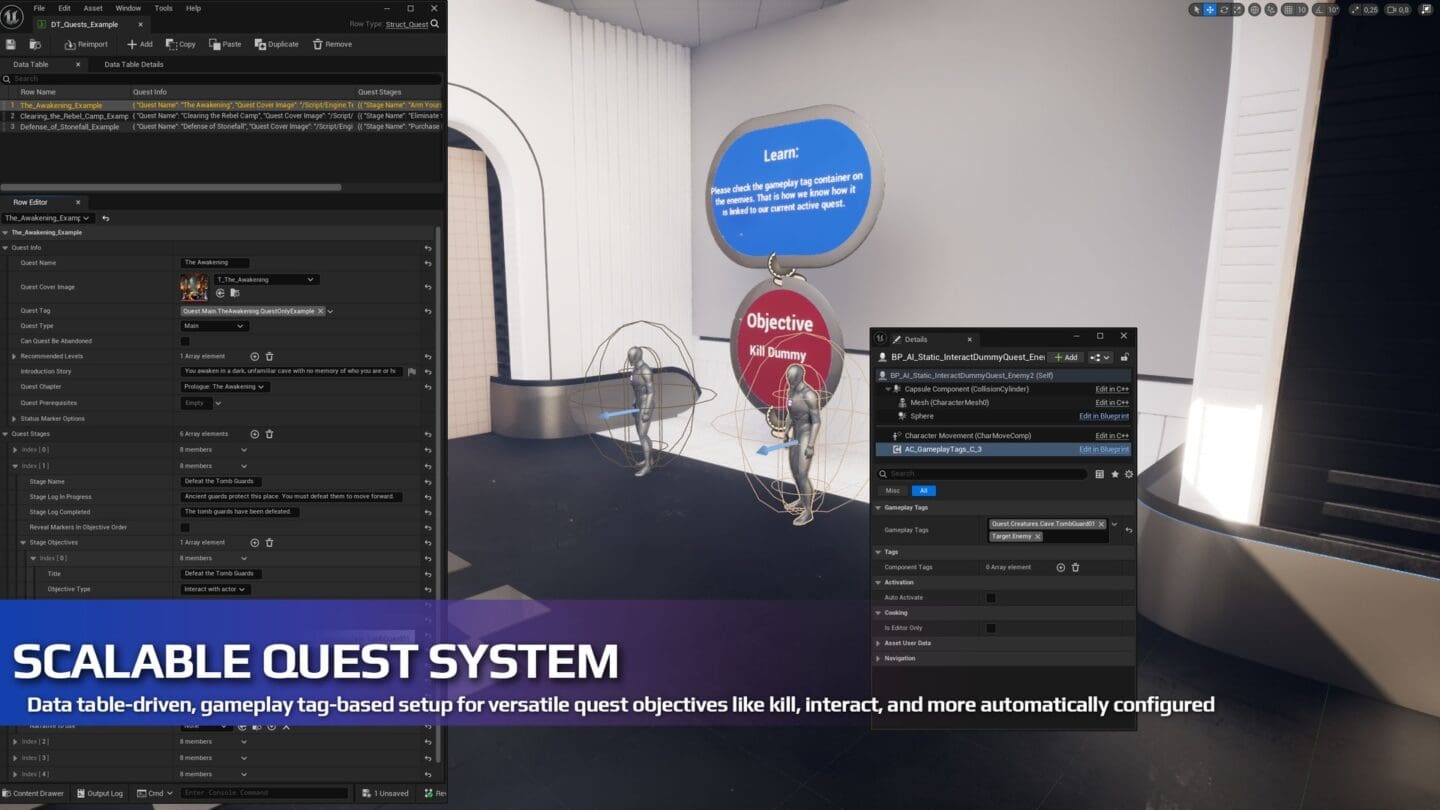Open the Quest Chapter dropdown
1440x810 pixels.
click(x=225, y=387)
